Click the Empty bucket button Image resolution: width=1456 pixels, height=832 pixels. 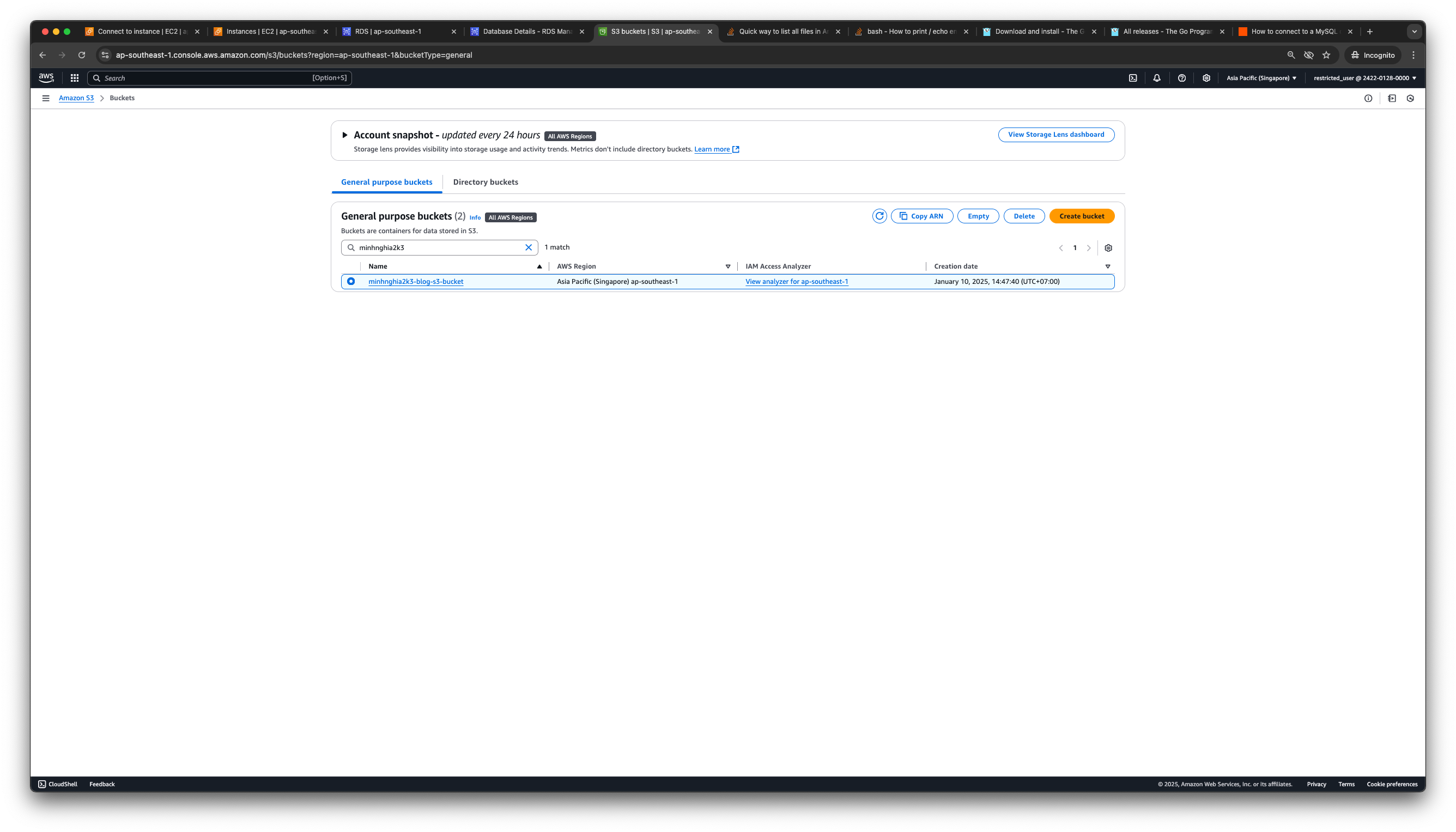click(x=978, y=216)
